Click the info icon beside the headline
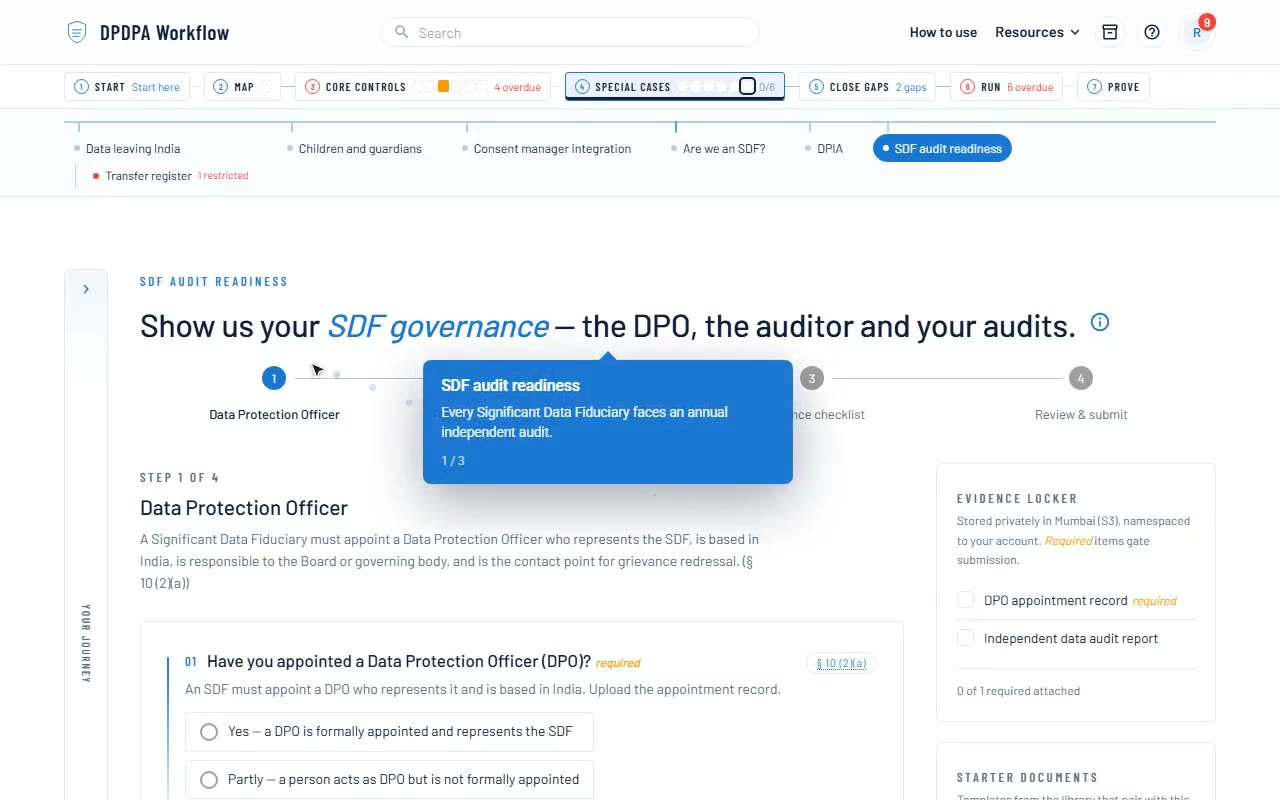Viewport: 1280px width, 800px height. tap(1100, 322)
